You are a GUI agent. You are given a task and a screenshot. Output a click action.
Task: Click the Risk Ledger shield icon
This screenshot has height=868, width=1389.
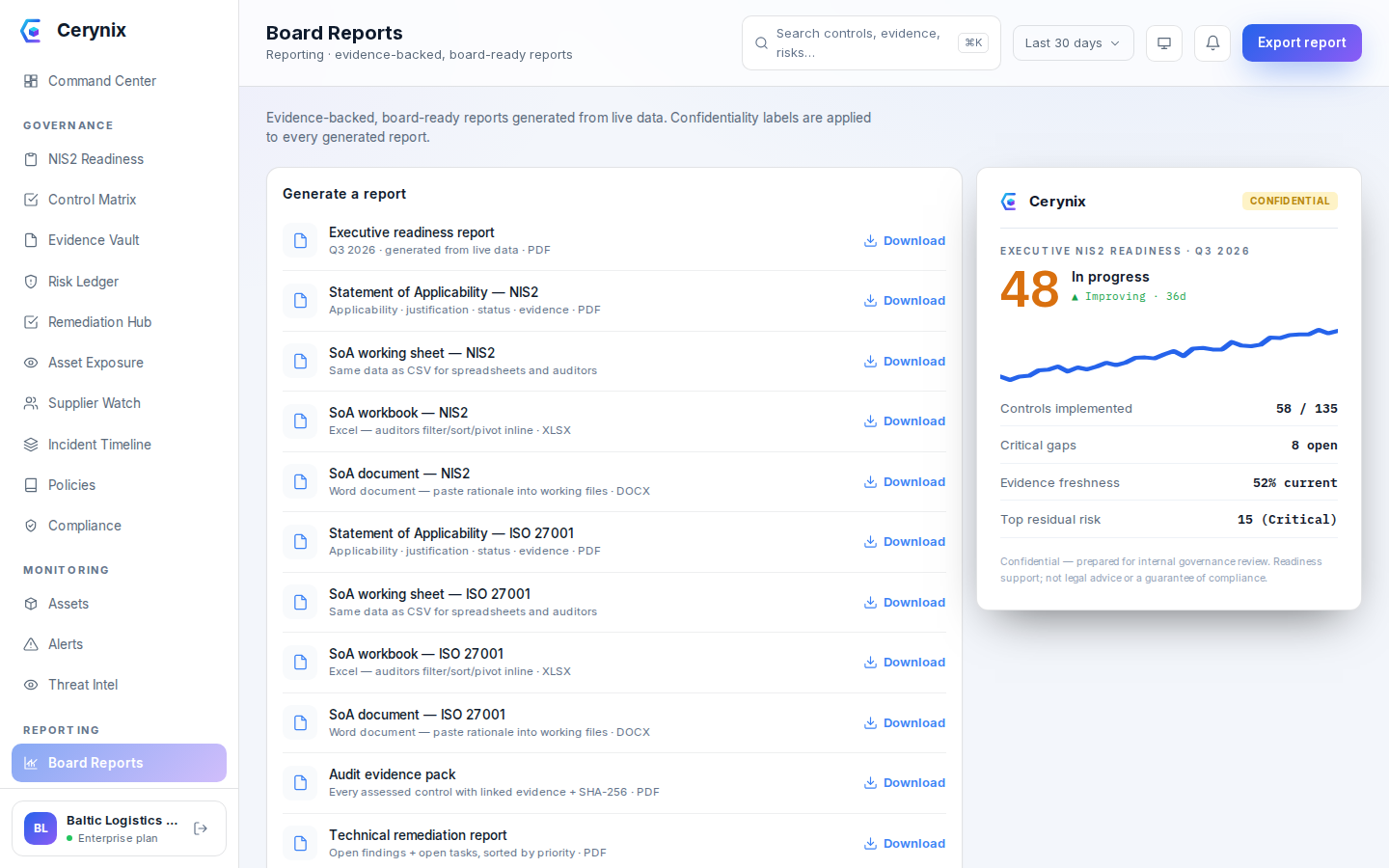pyautogui.click(x=31, y=282)
